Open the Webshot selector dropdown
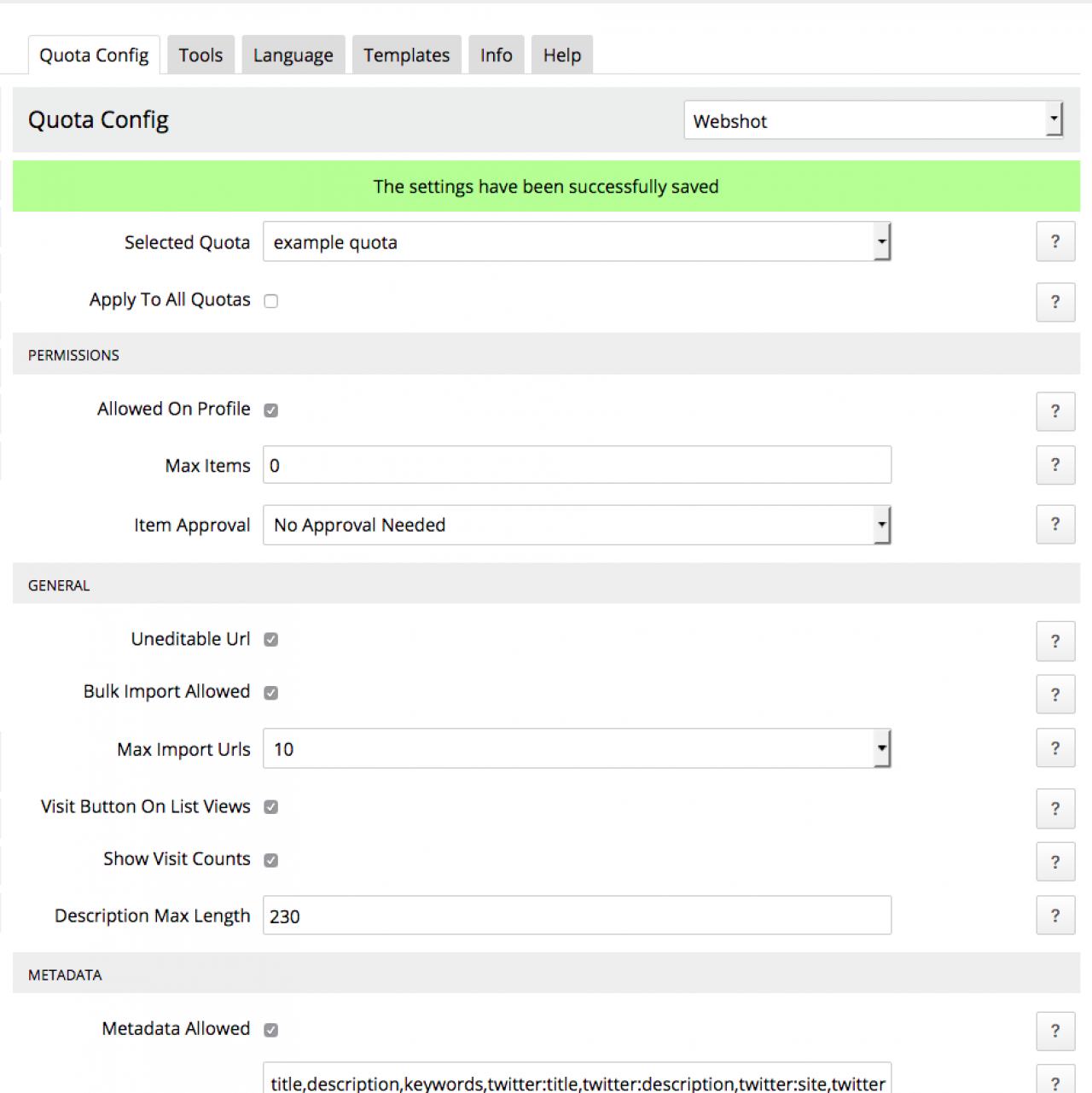Image resolution: width=1092 pixels, height=1093 pixels. click(873, 121)
